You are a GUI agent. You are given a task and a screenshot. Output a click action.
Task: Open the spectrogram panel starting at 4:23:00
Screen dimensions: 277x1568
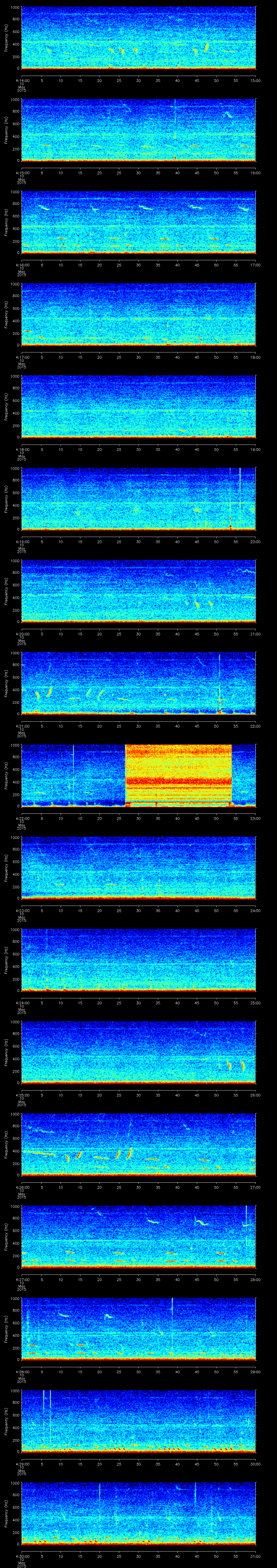tap(139, 869)
